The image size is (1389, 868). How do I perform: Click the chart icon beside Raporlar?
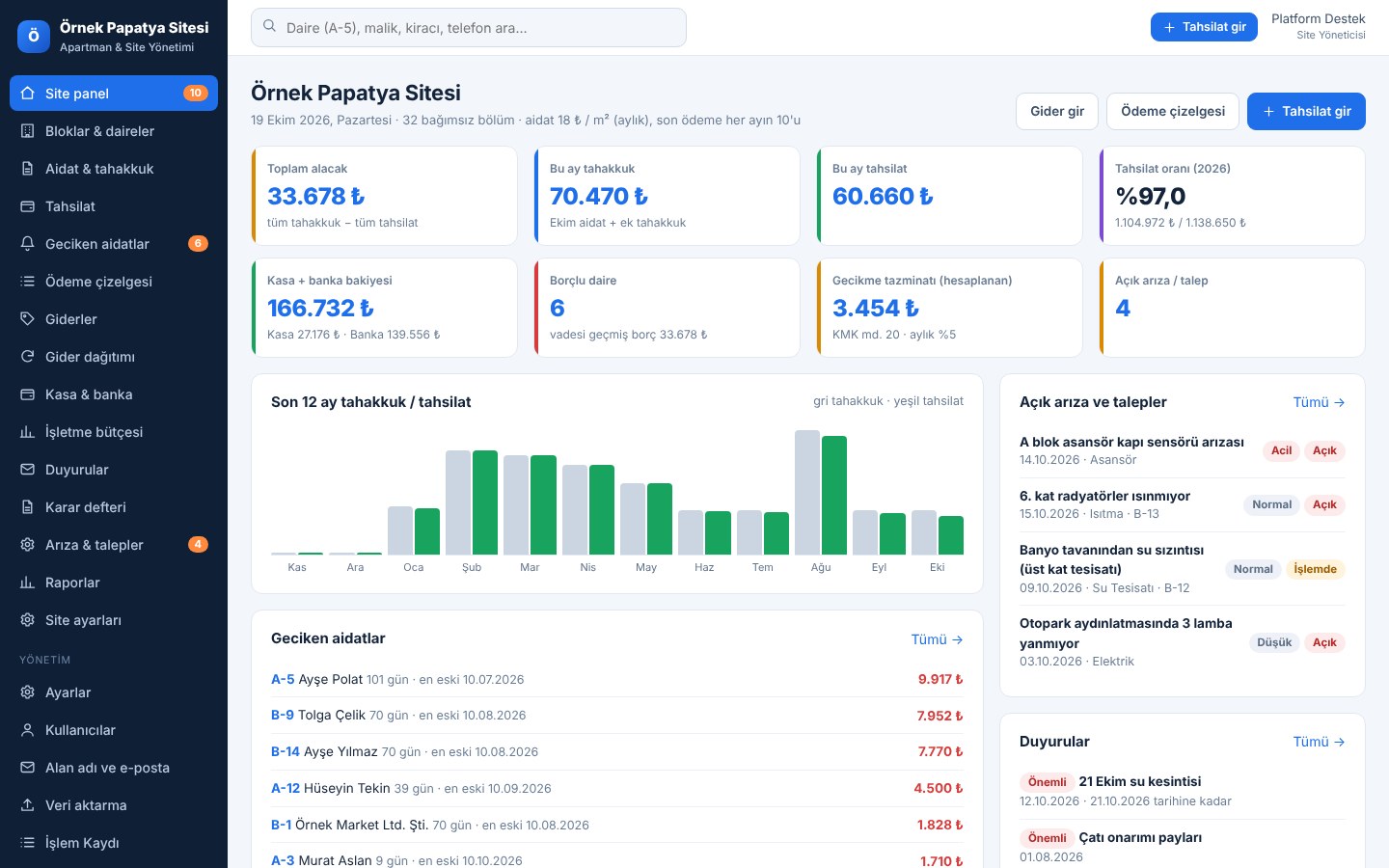27,583
